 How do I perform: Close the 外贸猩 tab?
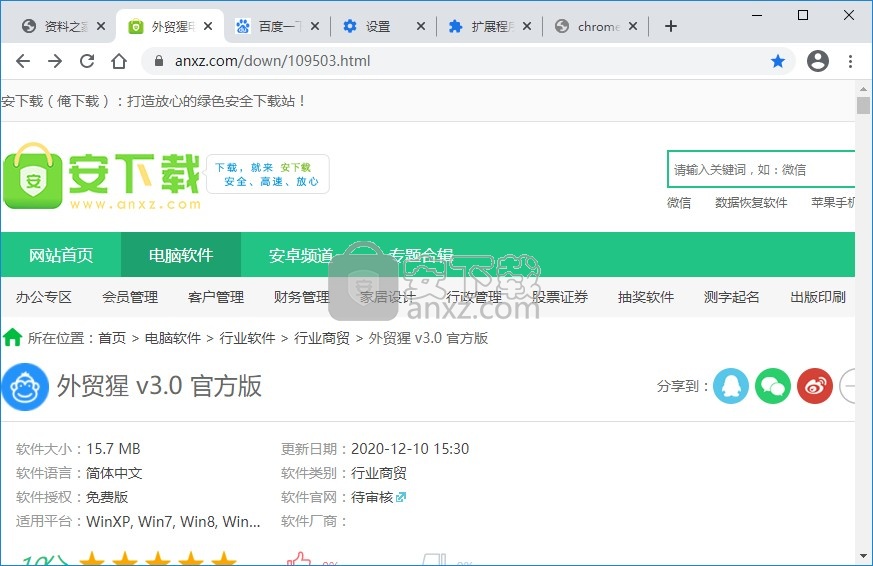click(x=208, y=26)
